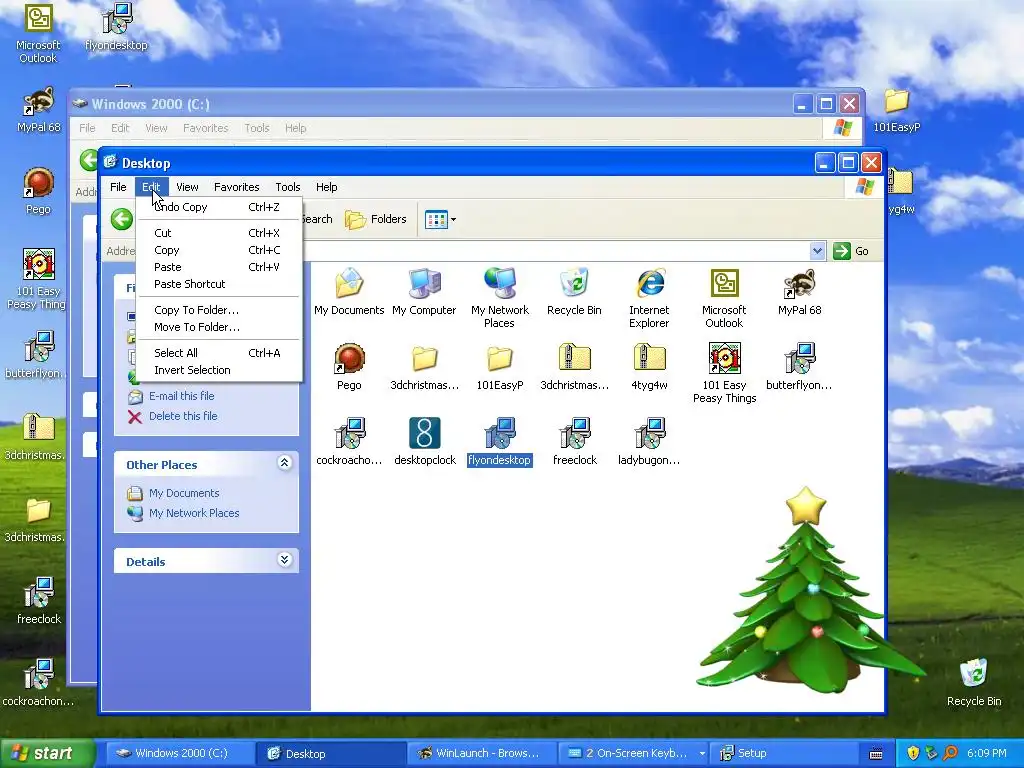Select My Network Places icon in file pane
The width and height of the screenshot is (1024, 768).
(x=500, y=297)
